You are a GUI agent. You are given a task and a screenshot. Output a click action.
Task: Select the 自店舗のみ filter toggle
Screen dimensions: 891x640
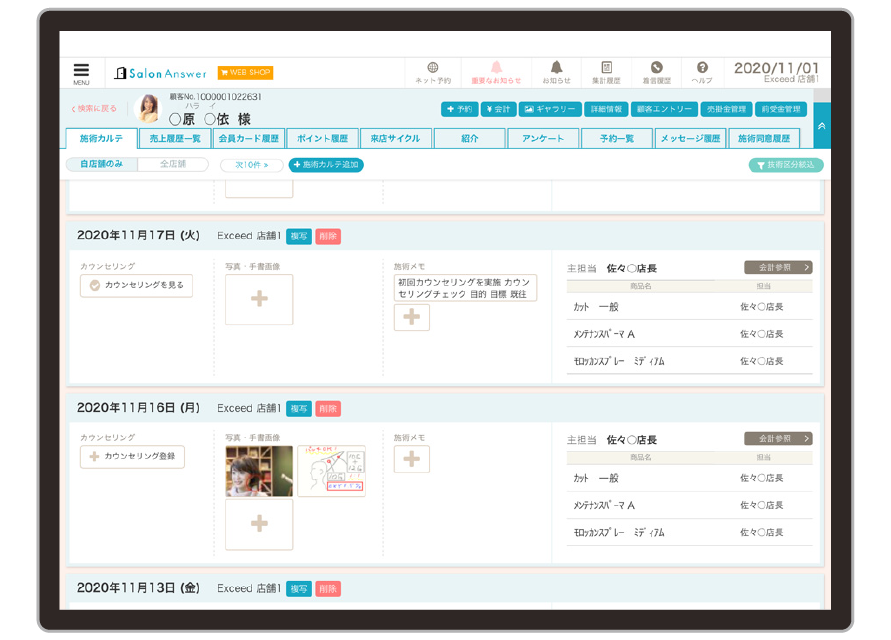tap(102, 164)
